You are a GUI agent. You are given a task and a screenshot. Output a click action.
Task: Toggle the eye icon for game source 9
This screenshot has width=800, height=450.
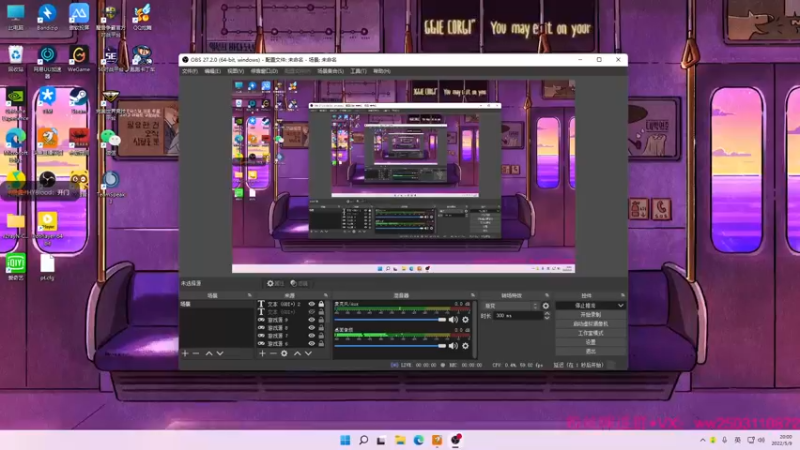(312, 320)
